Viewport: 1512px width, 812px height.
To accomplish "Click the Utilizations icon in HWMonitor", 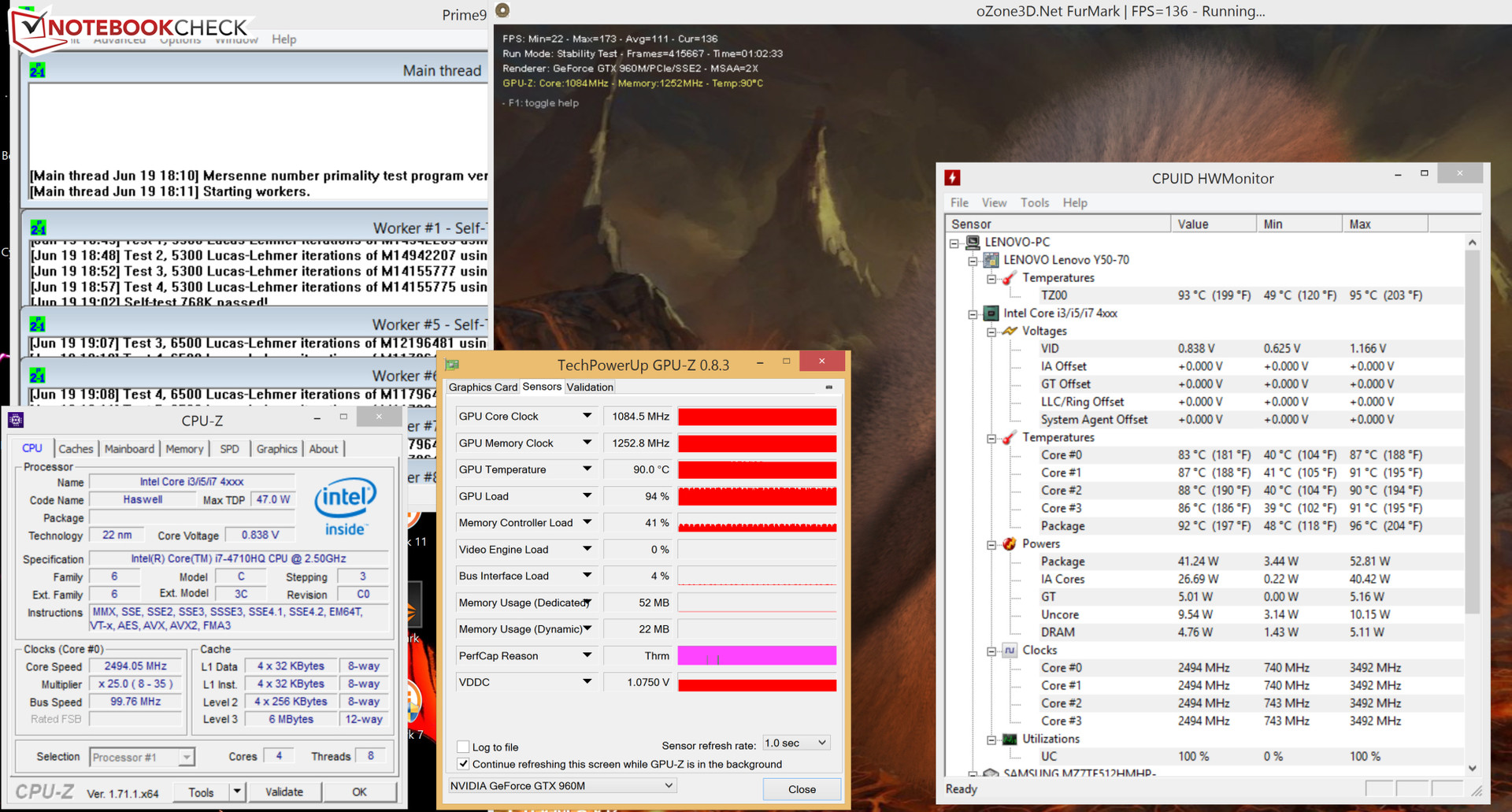I will tap(1010, 739).
